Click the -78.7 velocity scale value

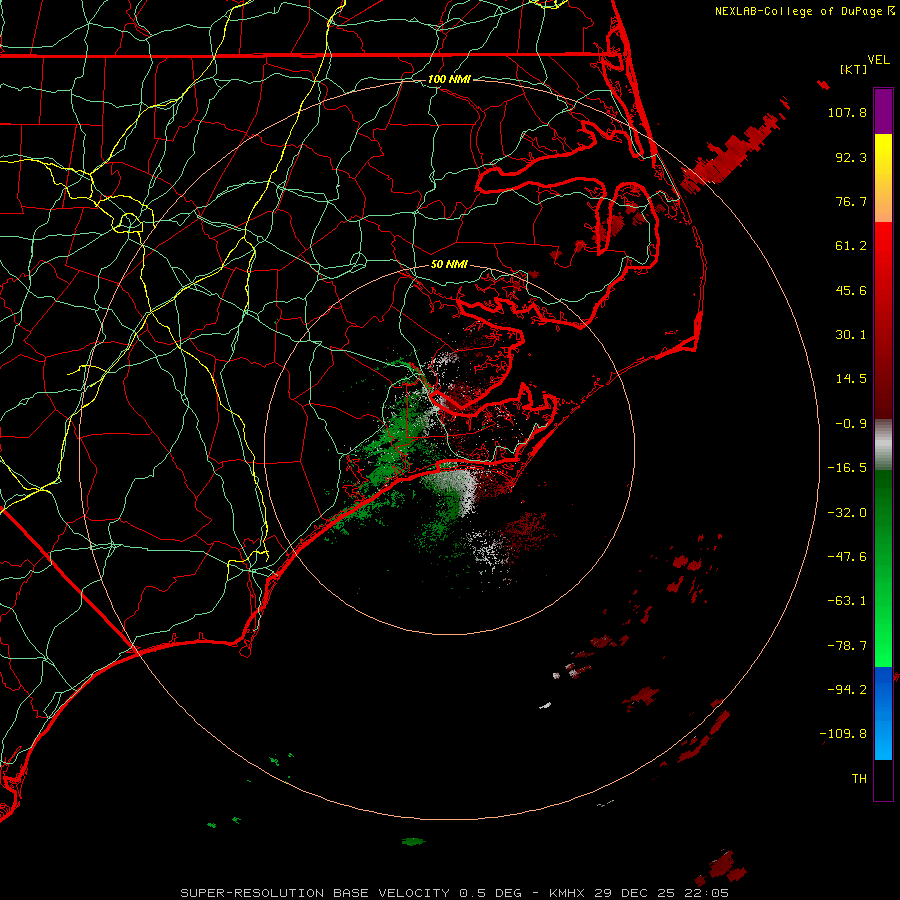click(847, 646)
